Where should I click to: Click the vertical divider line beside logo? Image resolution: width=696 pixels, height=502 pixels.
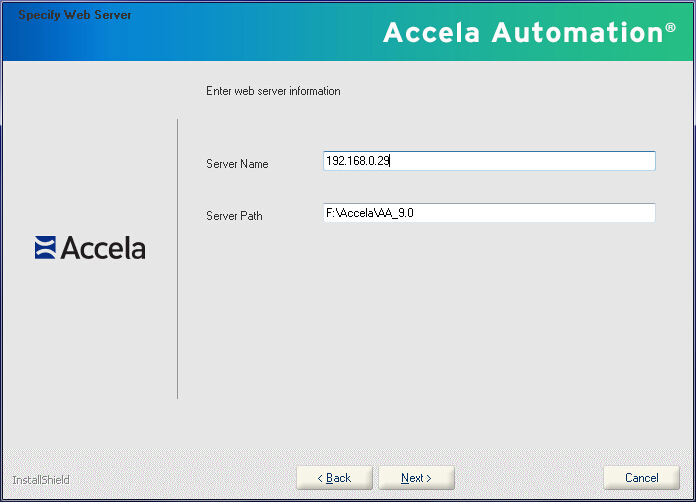point(178,258)
